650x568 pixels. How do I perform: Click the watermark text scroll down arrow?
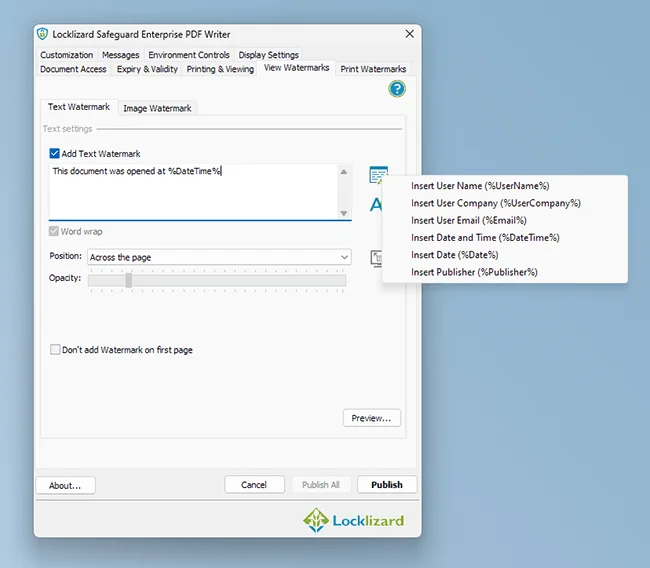[344, 213]
